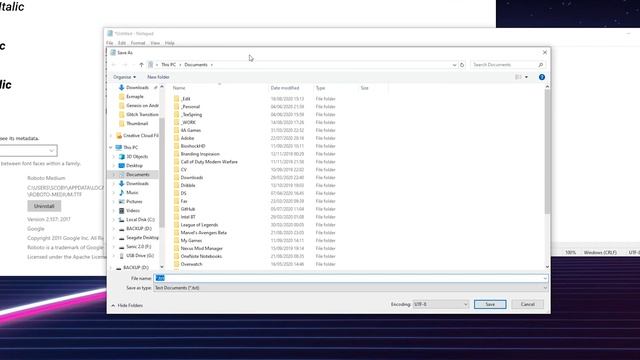Select Nexus Mod Manager folder name

tap(202, 248)
